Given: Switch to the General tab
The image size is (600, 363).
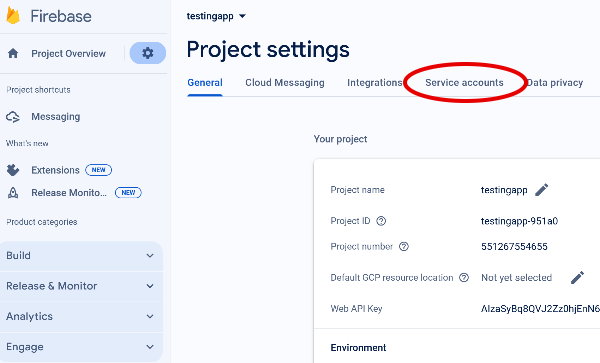Looking at the screenshot, I should [205, 83].
